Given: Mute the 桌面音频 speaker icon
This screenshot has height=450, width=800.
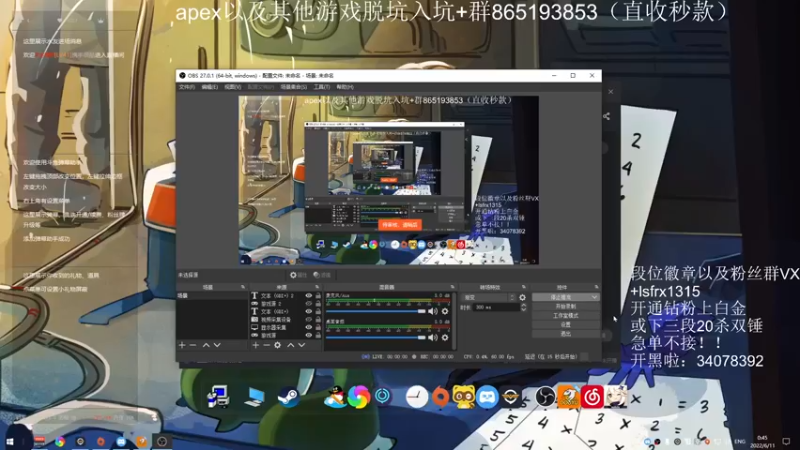Looking at the screenshot, I should 433,337.
